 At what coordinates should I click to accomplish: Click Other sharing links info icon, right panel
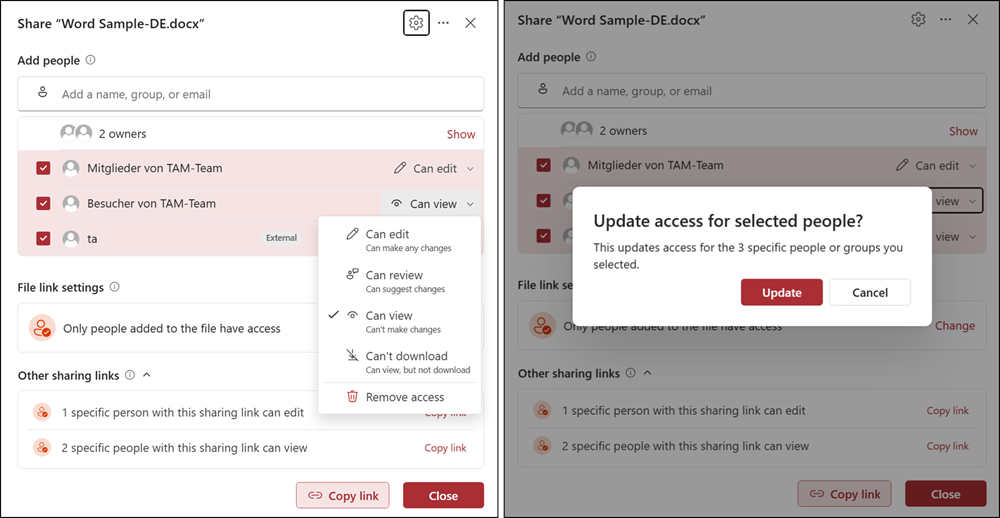coord(631,373)
